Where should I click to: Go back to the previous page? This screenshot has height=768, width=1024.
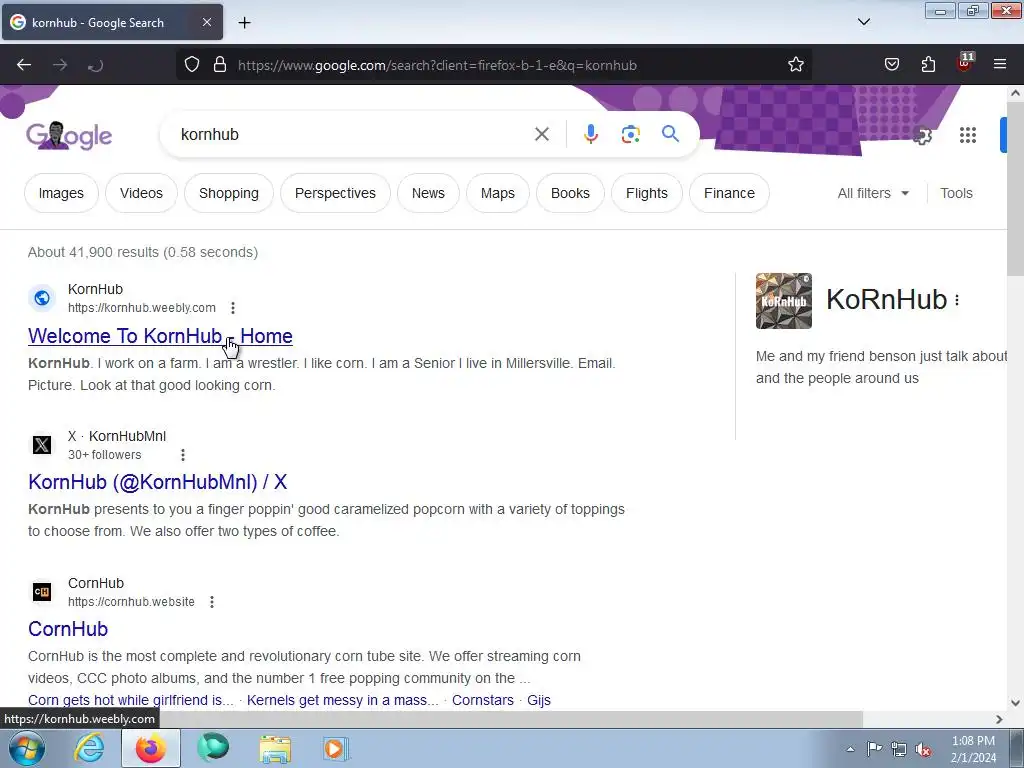click(24, 65)
